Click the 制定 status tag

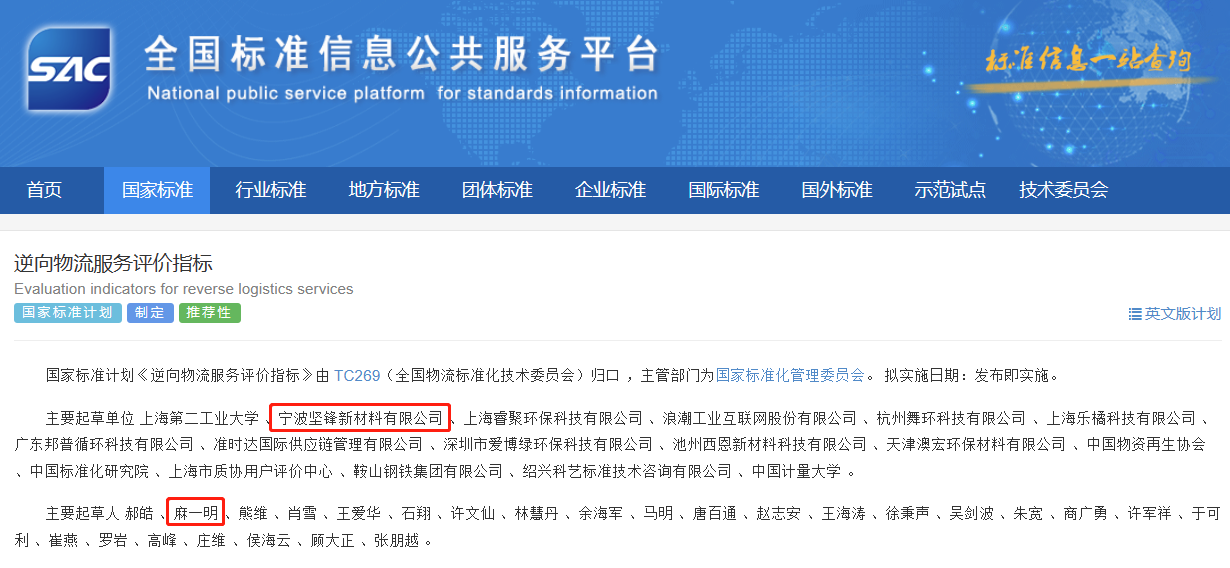[x=150, y=313]
